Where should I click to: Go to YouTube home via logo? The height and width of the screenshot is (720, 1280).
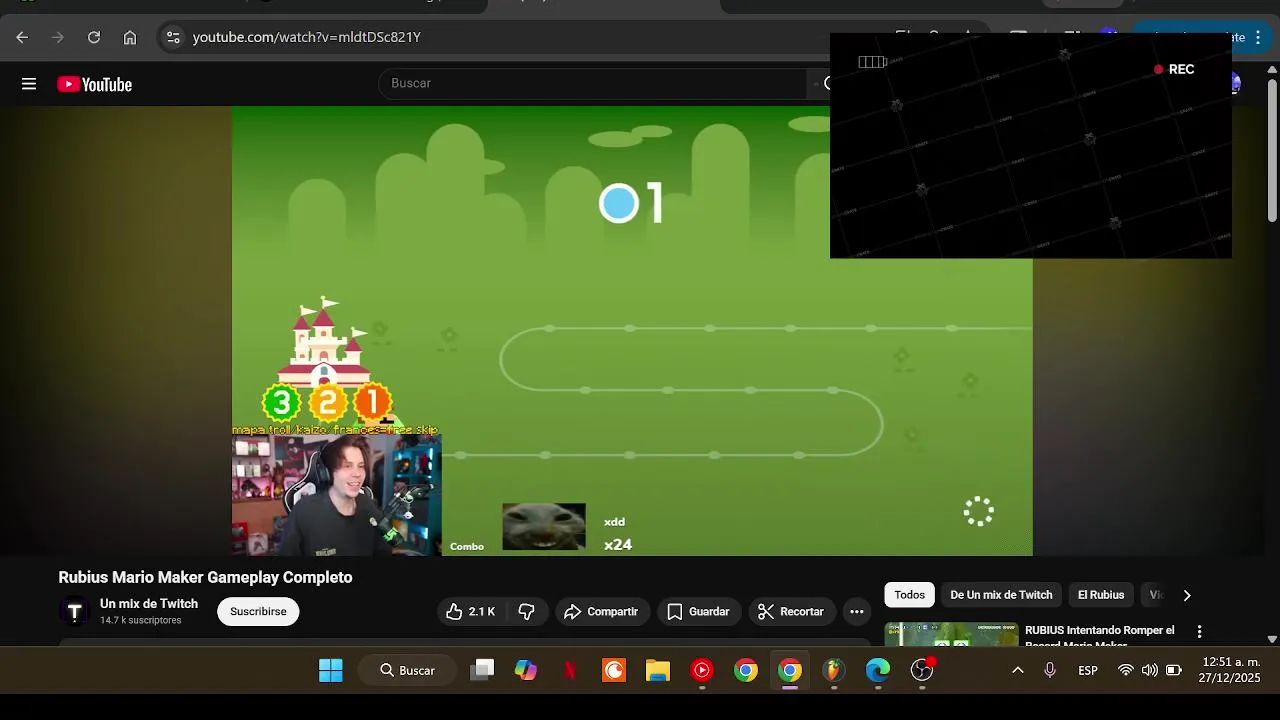click(95, 84)
